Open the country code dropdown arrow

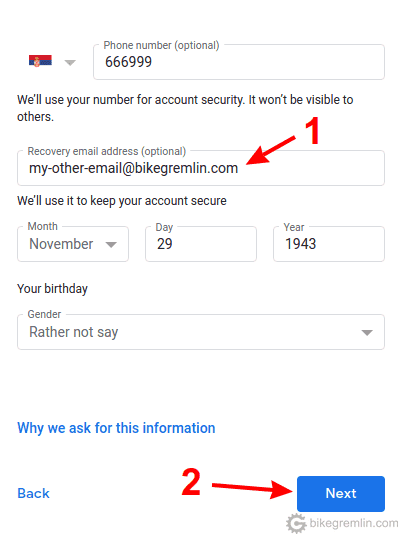coord(70,63)
